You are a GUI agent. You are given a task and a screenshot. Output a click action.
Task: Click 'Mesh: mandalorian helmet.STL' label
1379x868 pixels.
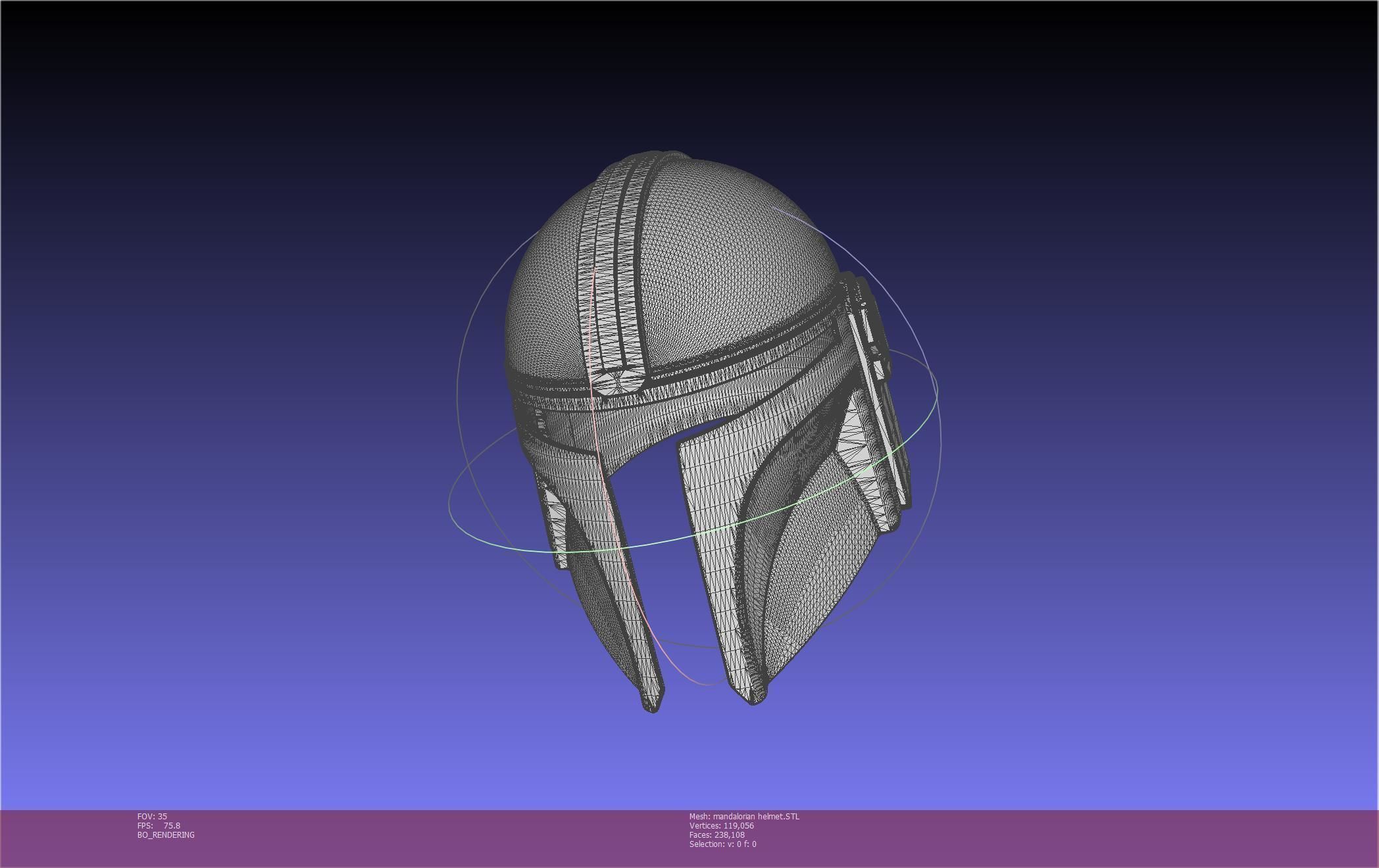(744, 816)
